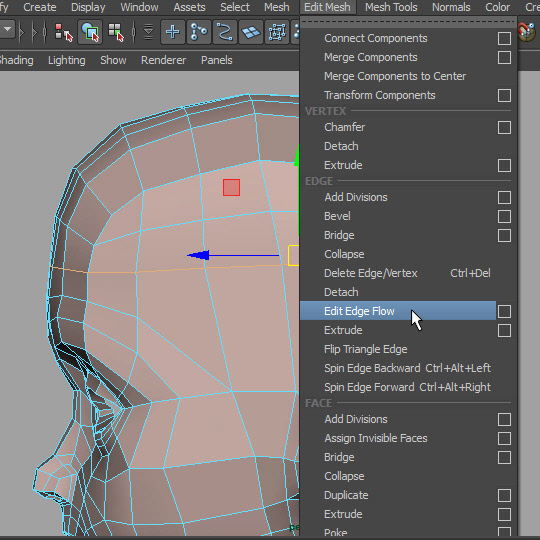The width and height of the screenshot is (540, 540).
Task: Open Edit Edge Flow options box
Action: [x=504, y=311]
